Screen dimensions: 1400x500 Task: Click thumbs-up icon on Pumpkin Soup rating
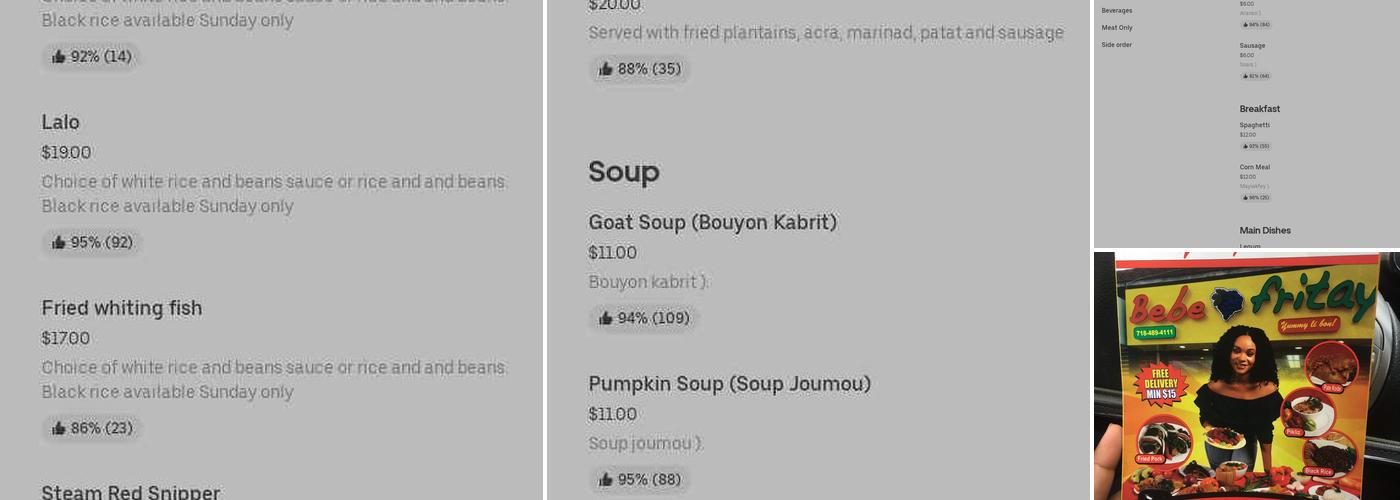click(606, 480)
